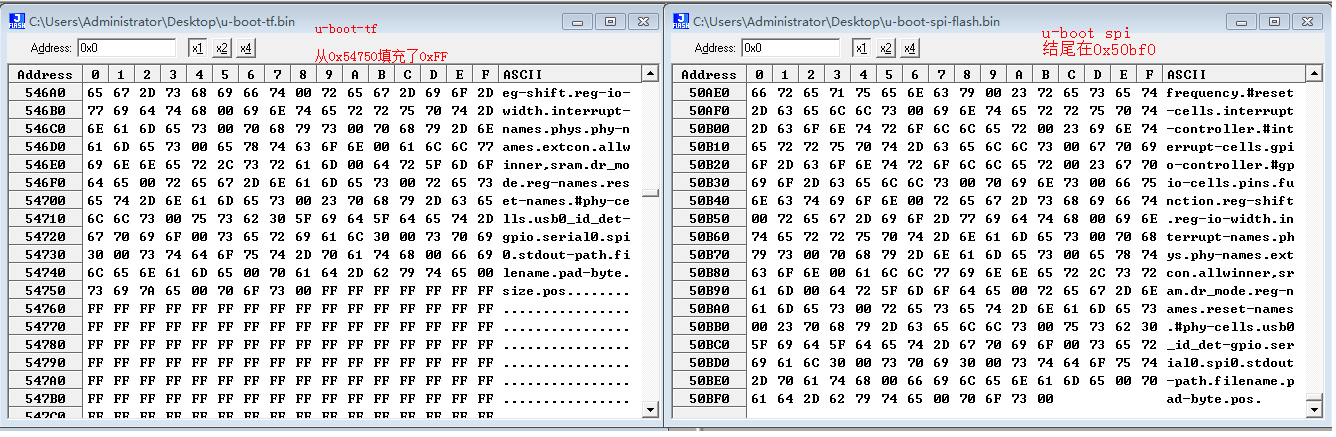1336x437 pixels.
Task: Select address row 50B60
Action: (x=709, y=236)
